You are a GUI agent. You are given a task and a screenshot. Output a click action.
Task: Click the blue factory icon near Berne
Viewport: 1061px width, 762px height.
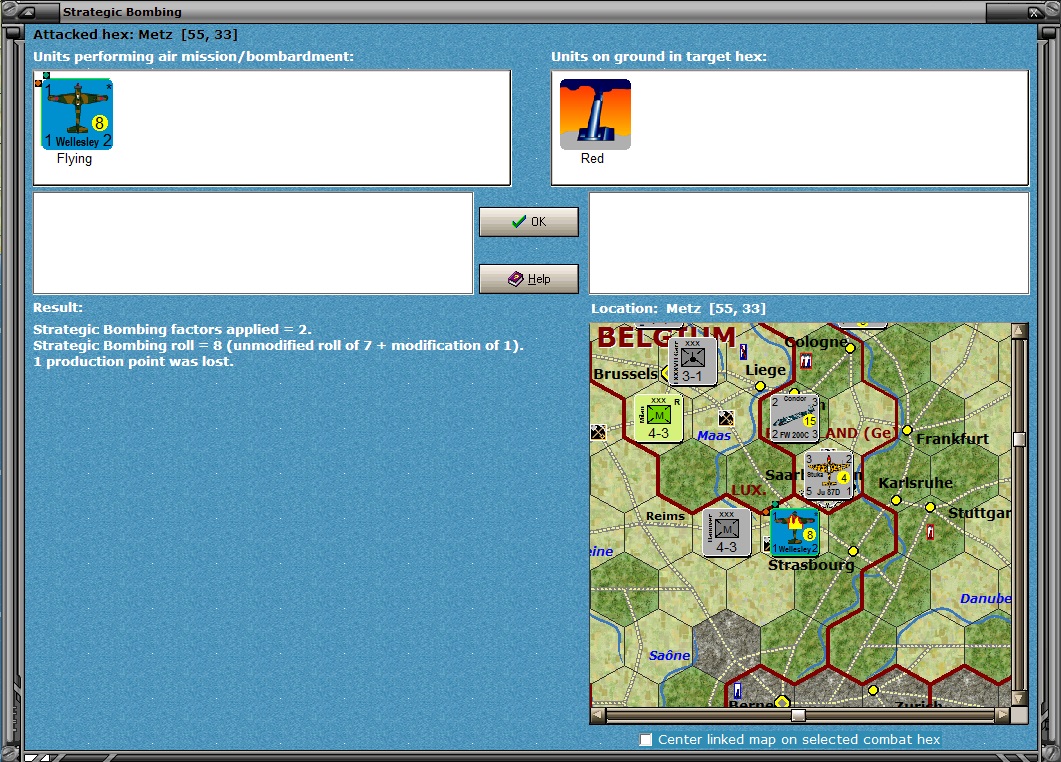[x=738, y=690]
